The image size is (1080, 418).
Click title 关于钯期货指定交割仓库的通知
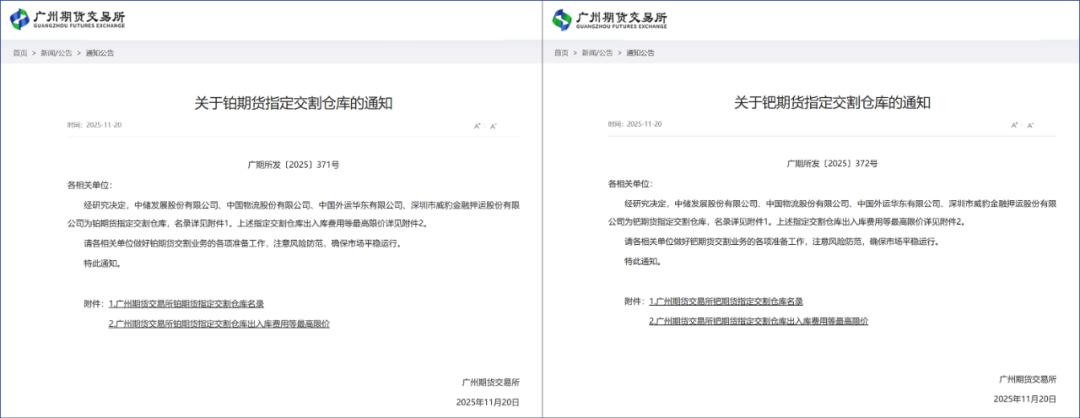click(833, 103)
